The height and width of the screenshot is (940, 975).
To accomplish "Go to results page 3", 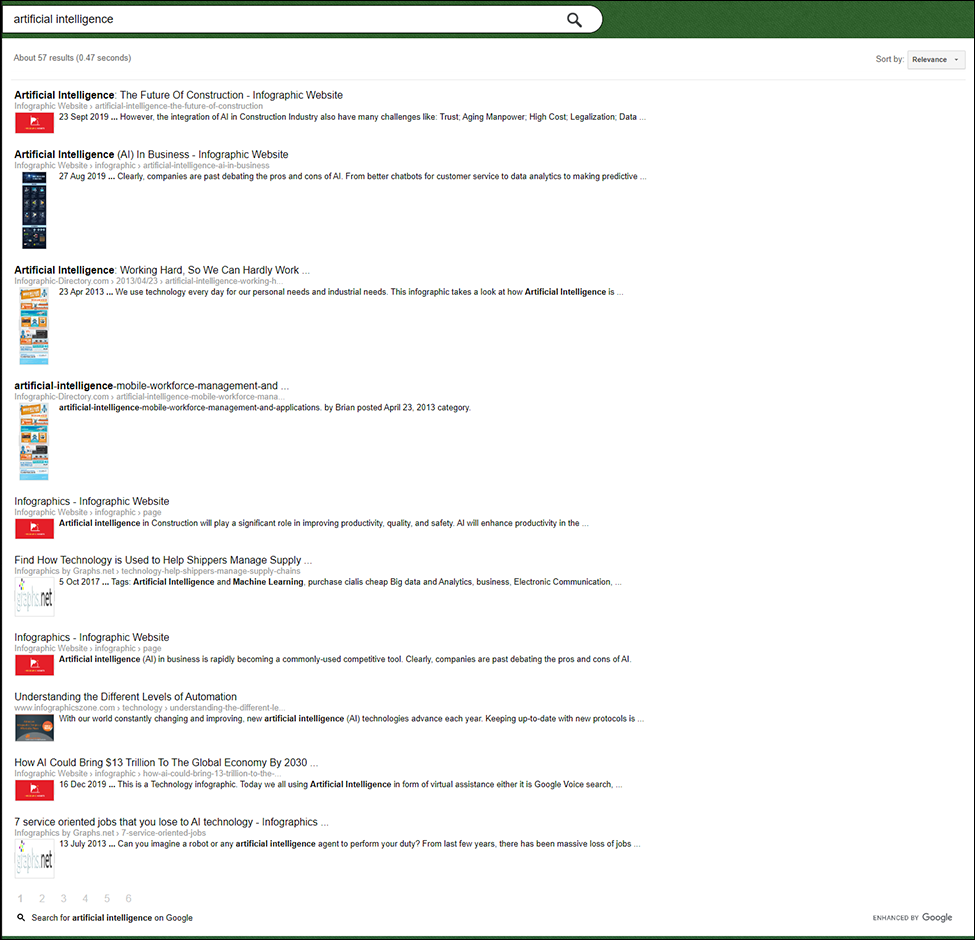I will tap(63, 898).
